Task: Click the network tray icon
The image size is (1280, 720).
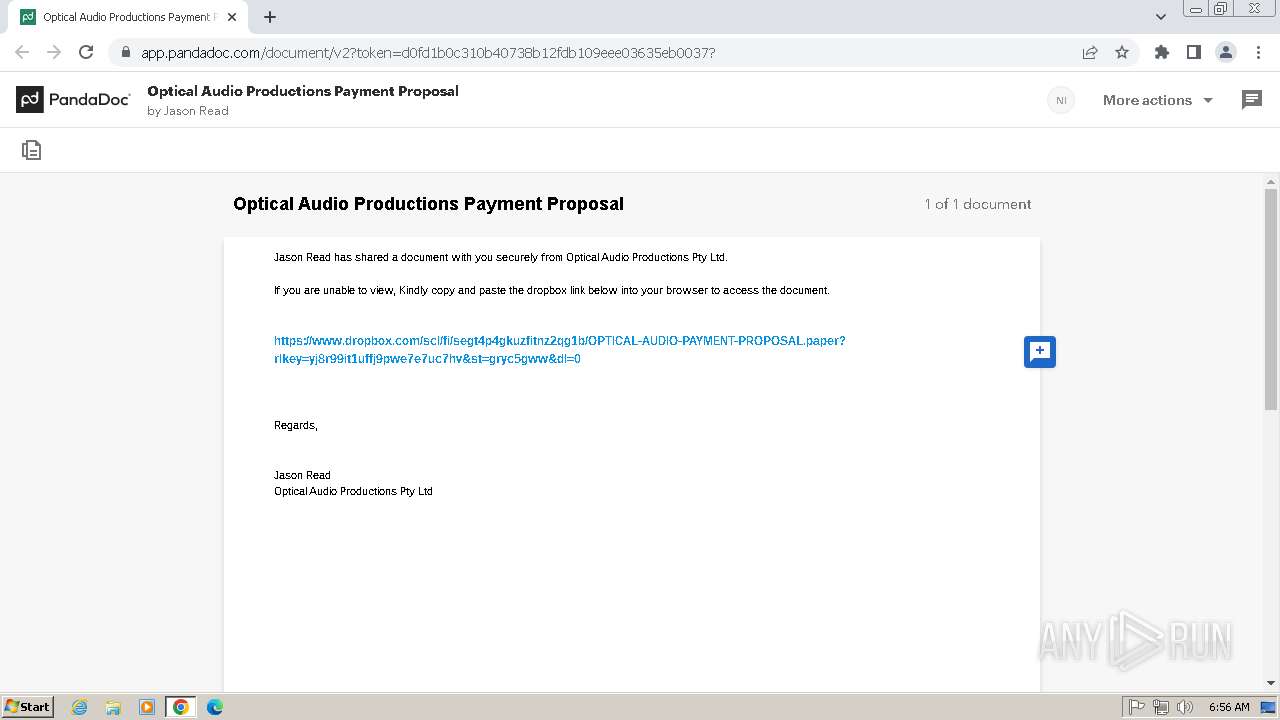Action: pos(1161,707)
